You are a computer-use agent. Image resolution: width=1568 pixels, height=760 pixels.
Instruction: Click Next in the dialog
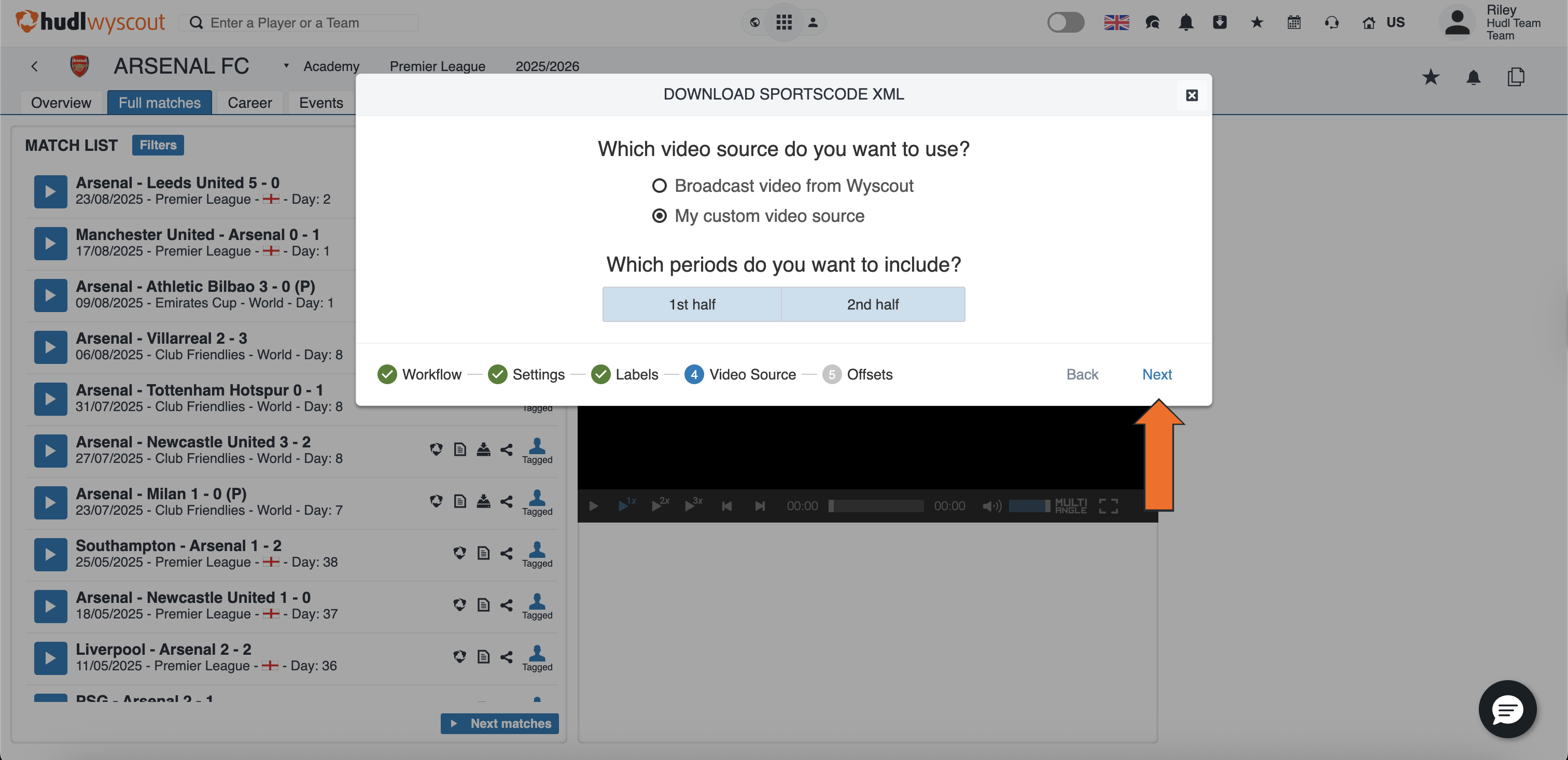(x=1156, y=374)
